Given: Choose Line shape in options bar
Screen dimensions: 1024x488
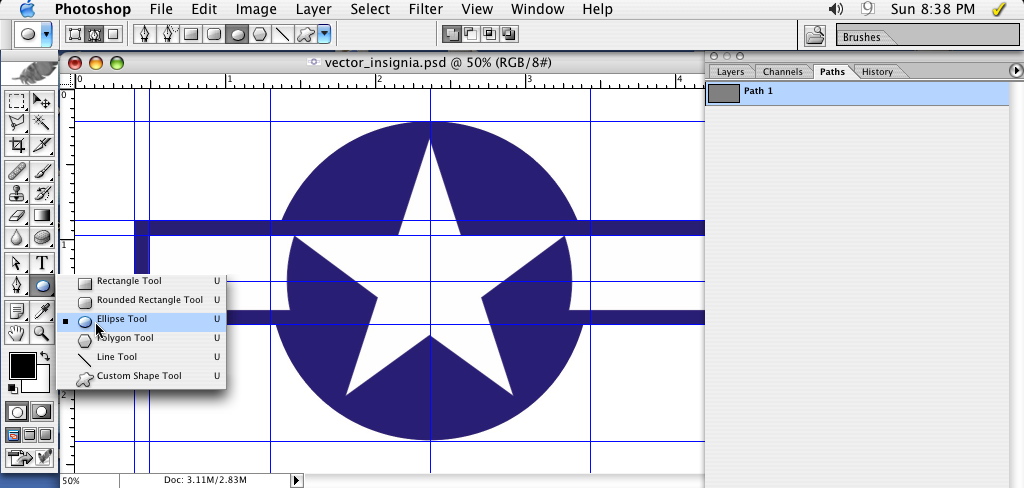Looking at the screenshot, I should [x=282, y=34].
